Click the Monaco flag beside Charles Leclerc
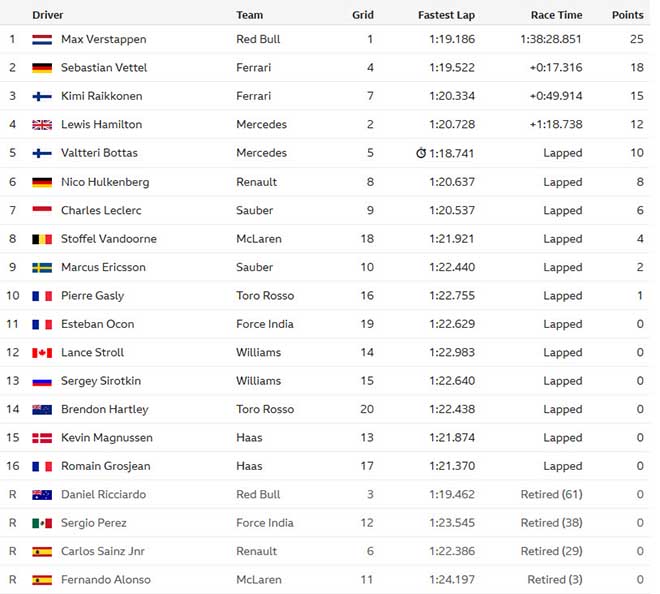 pyautogui.click(x=42, y=211)
